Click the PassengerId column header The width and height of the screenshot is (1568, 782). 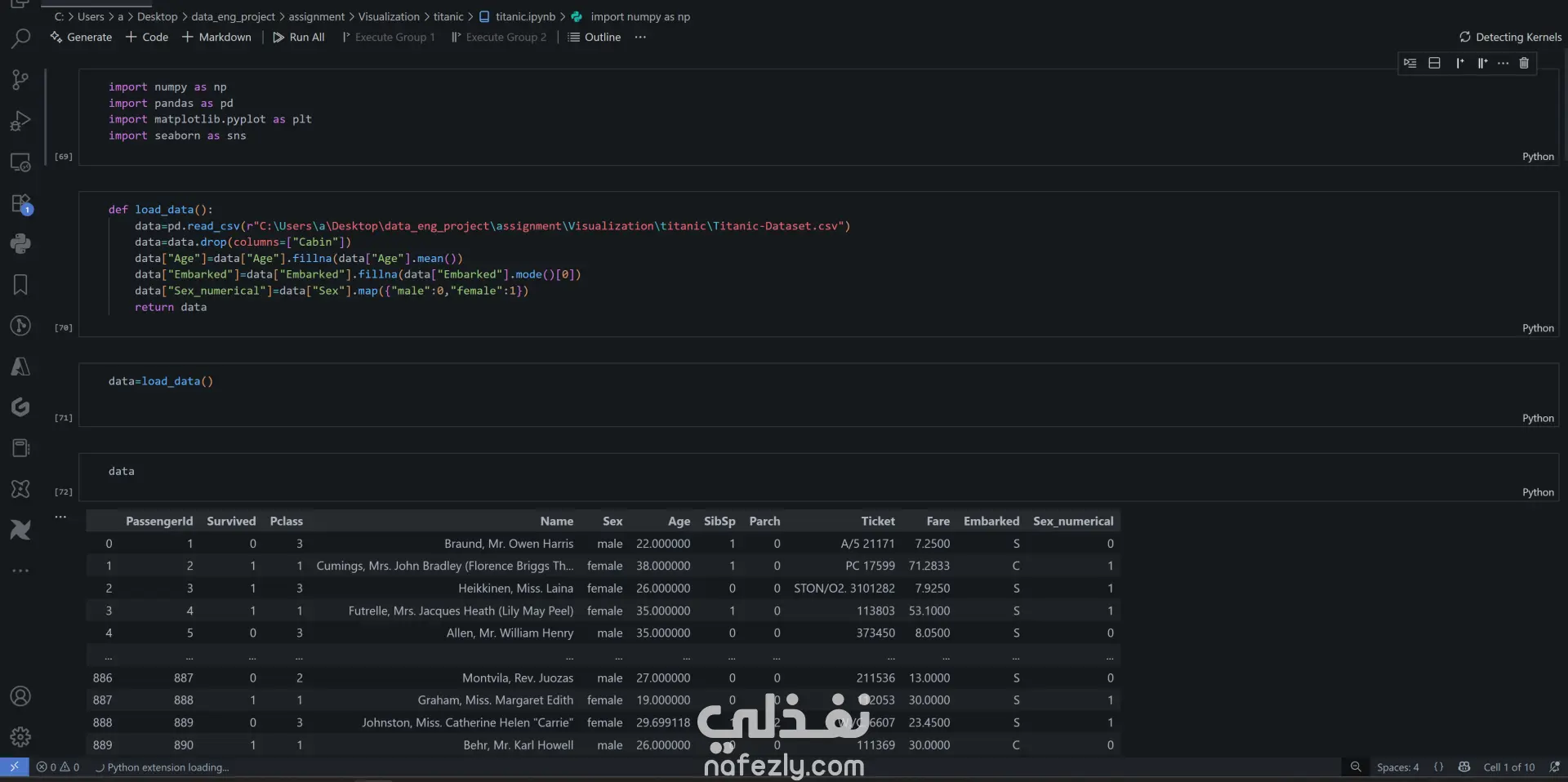159,522
